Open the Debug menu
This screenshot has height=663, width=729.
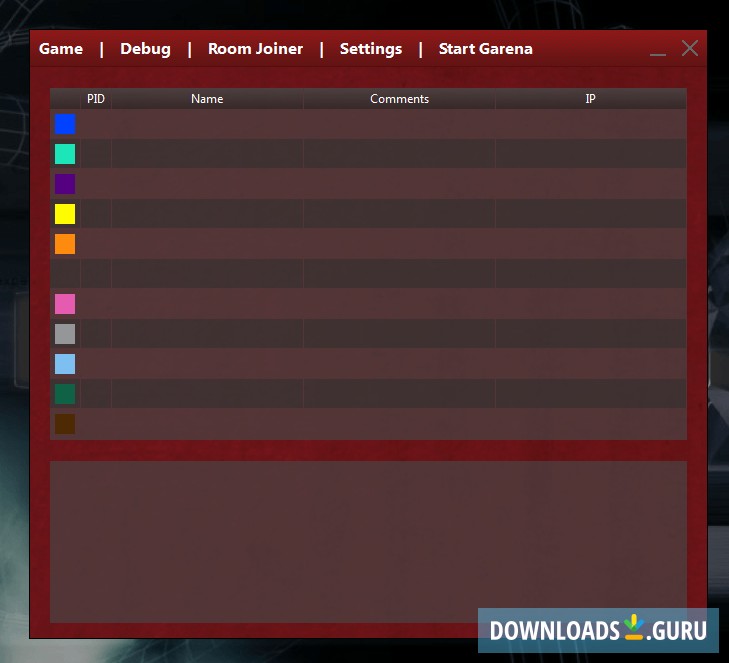145,49
